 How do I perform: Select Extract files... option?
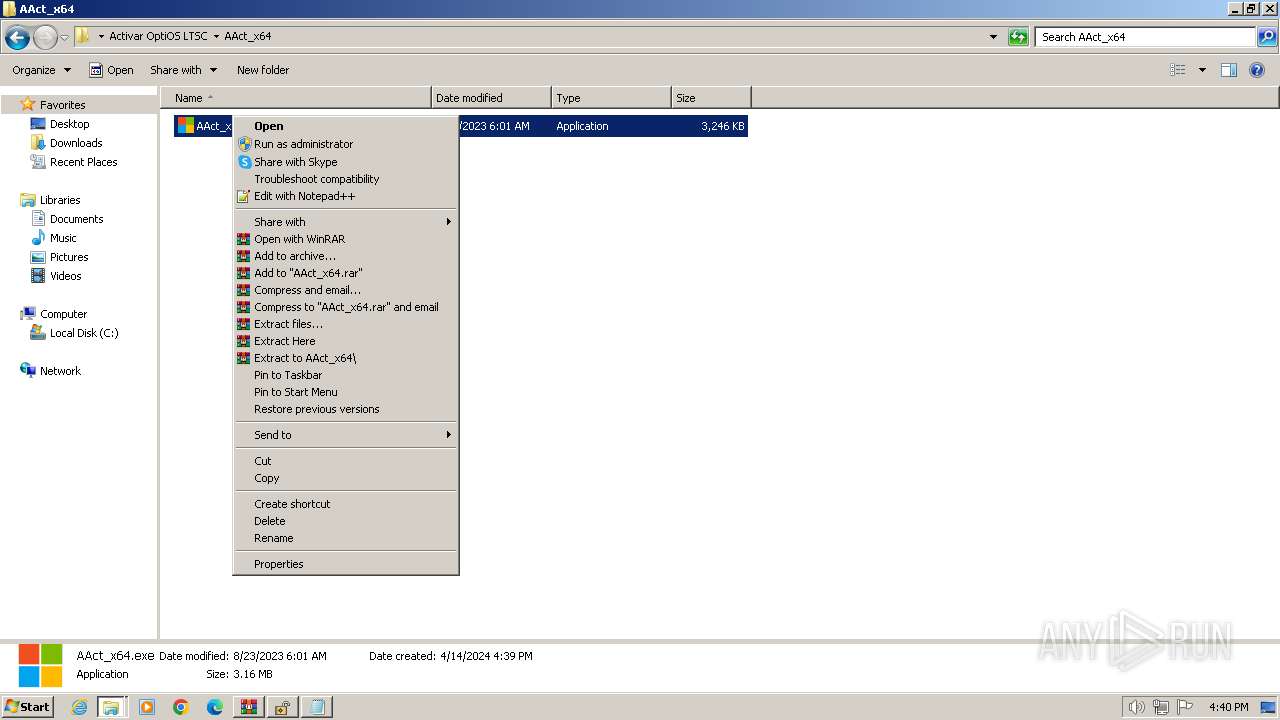[346, 324]
